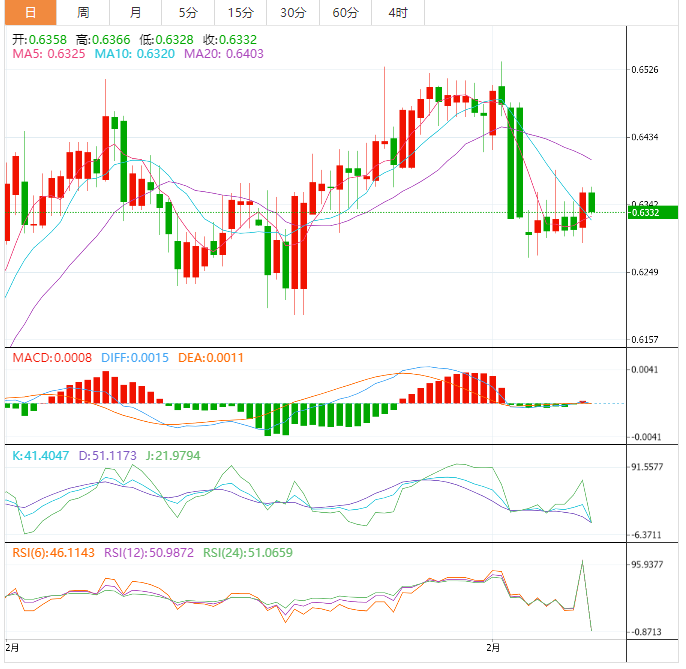Viewport: 686px width, 669px height.
Task: Select the 周 (weekly) timeframe tab
Action: tap(83, 13)
